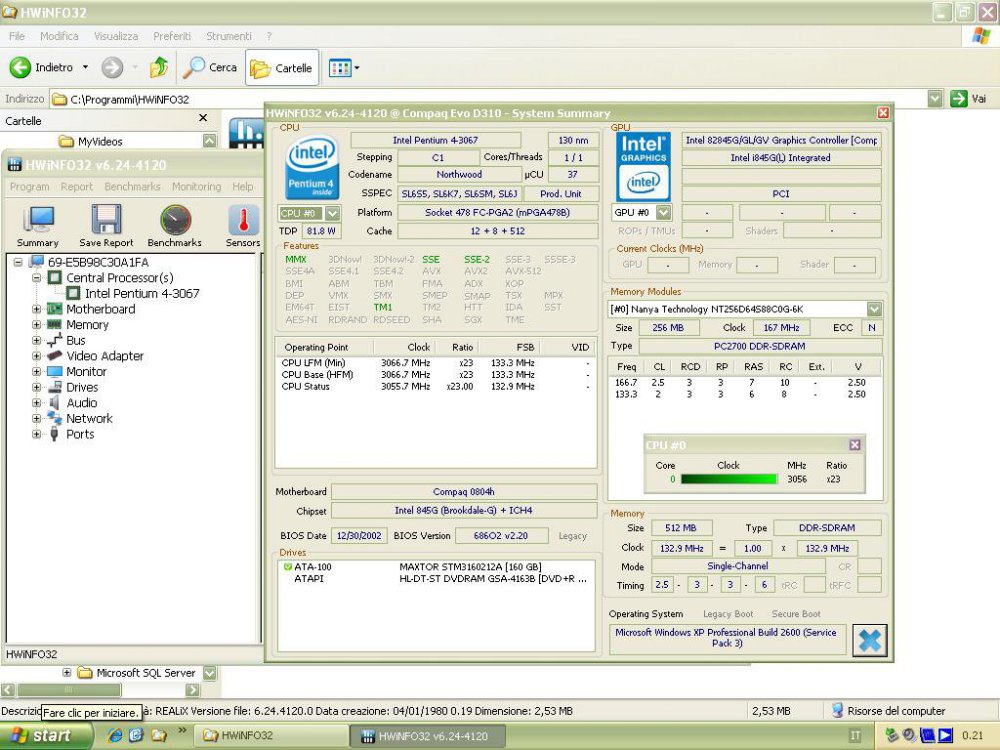Viewport: 1000px width, 750px height.
Task: Toggle the Cartelle folders panel
Action: tap(281, 68)
